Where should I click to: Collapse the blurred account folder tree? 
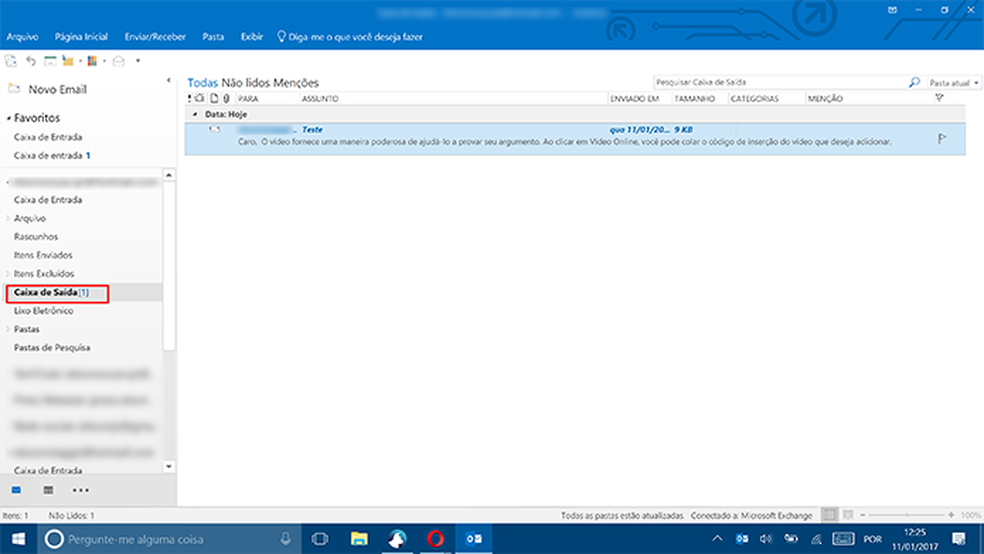point(8,183)
